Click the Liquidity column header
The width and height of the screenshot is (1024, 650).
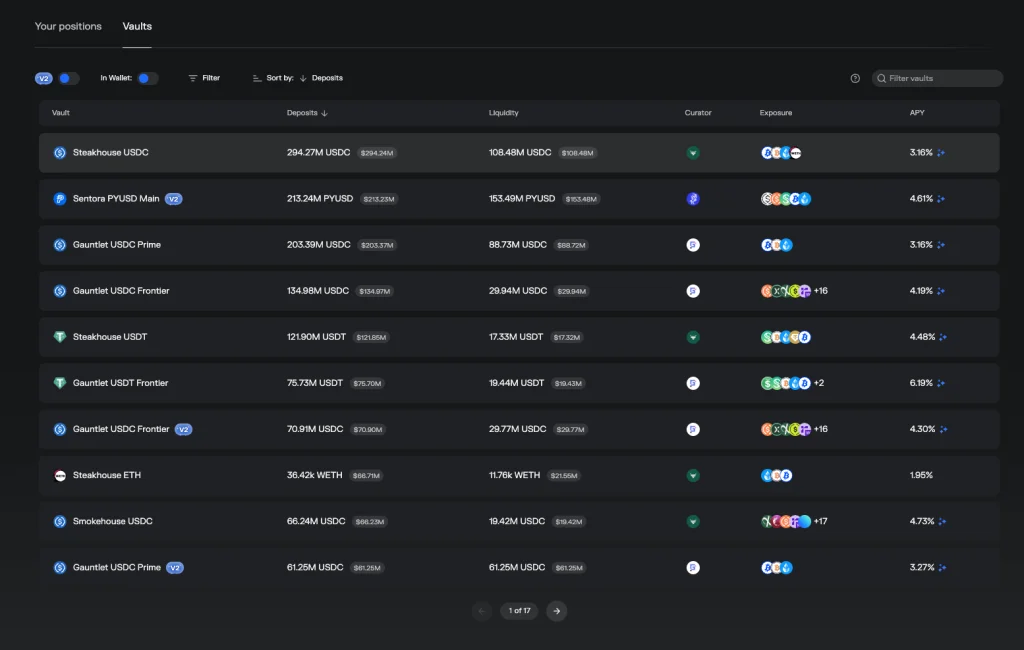(504, 113)
